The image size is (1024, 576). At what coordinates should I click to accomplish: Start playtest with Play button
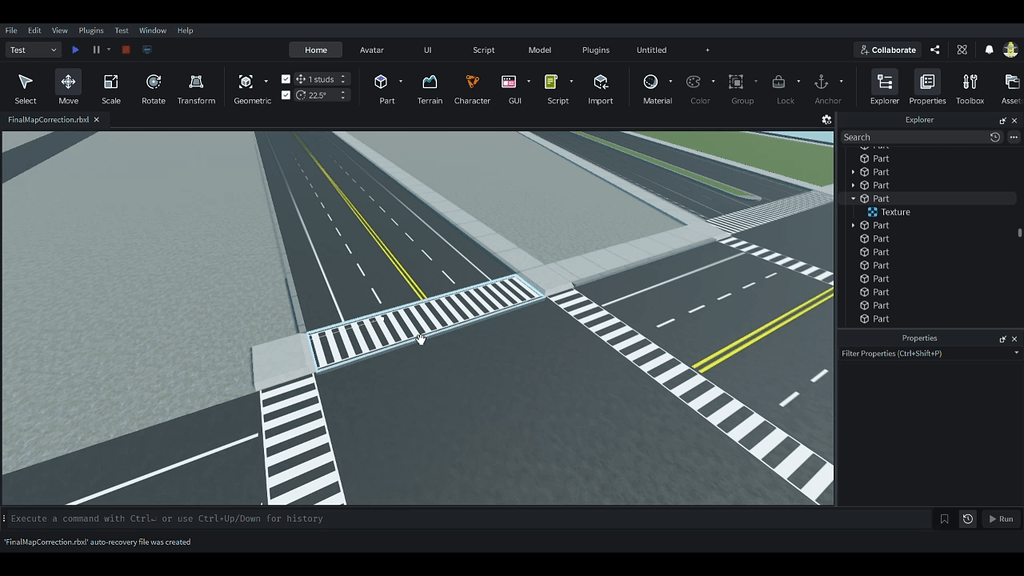coord(75,50)
